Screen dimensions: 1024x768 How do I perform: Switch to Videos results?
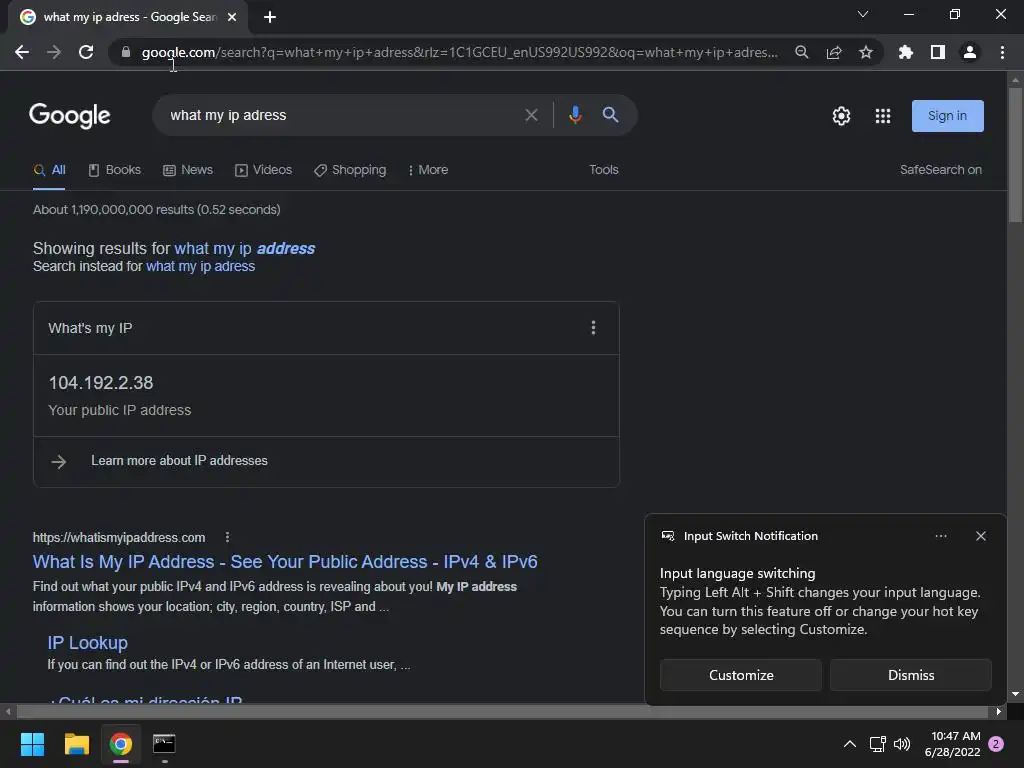264,170
